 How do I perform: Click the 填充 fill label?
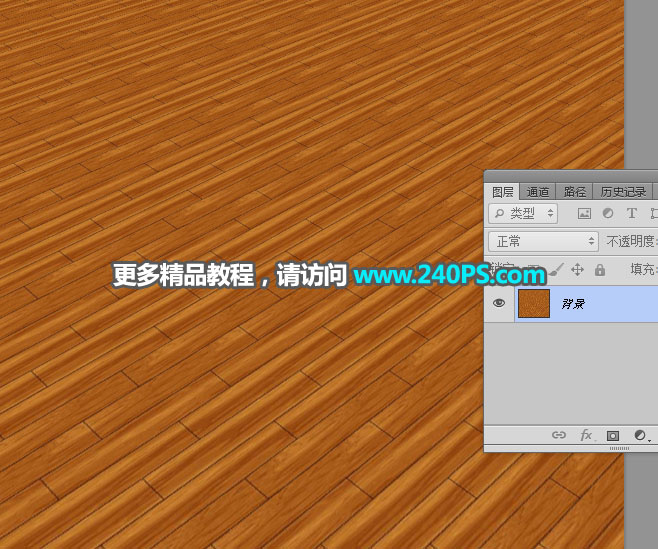pos(643,269)
